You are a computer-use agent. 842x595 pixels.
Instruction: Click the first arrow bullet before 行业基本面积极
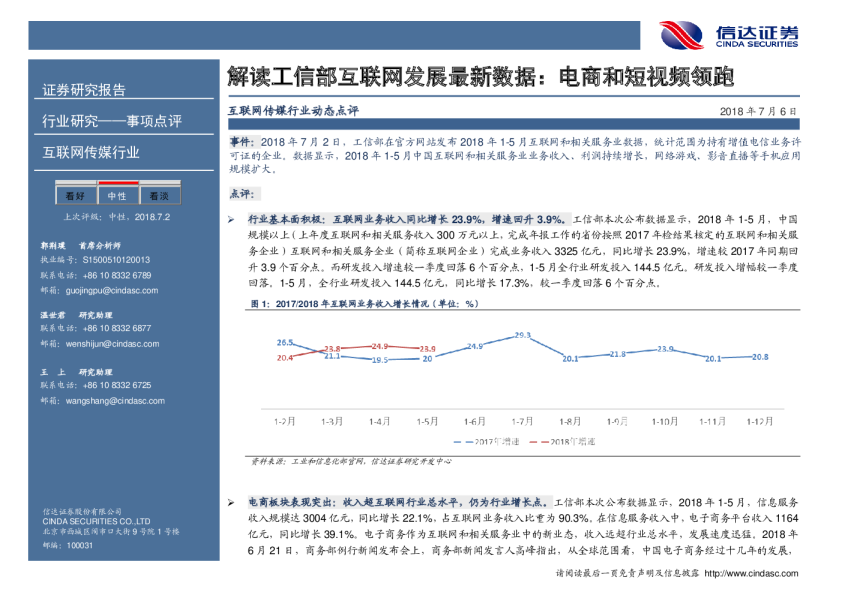(x=231, y=218)
